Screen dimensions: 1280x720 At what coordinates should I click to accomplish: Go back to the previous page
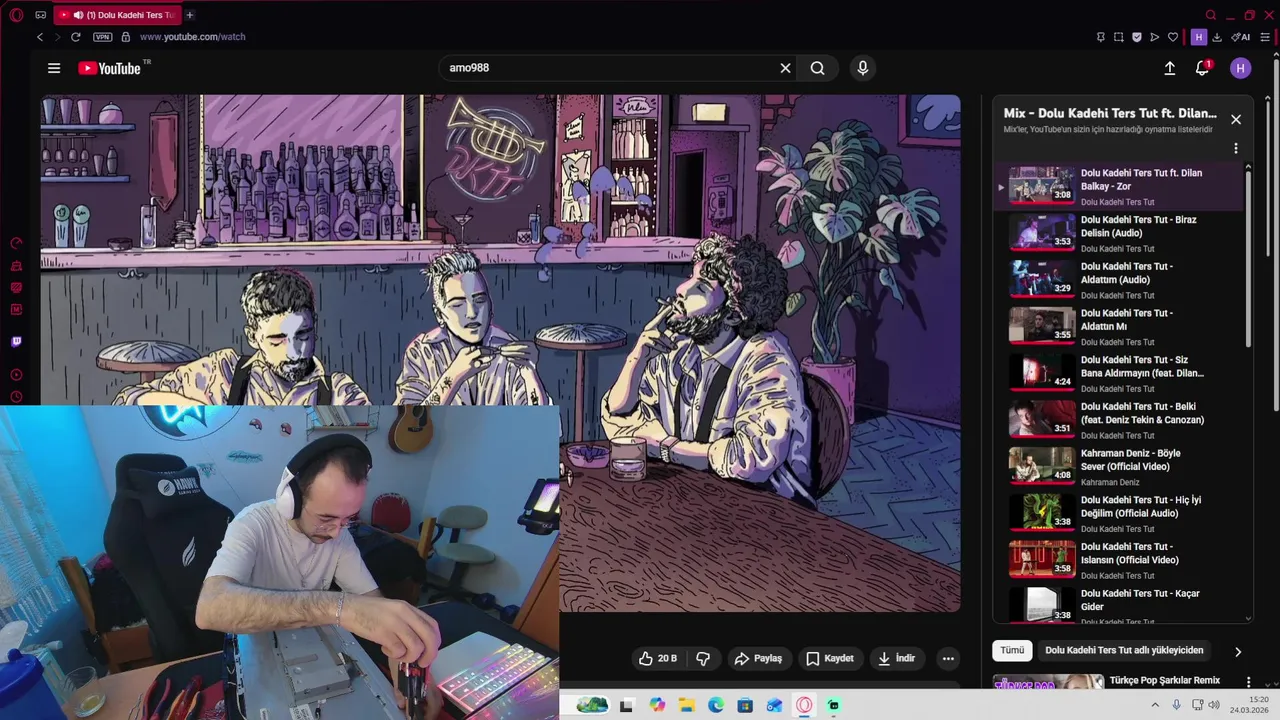point(40,37)
